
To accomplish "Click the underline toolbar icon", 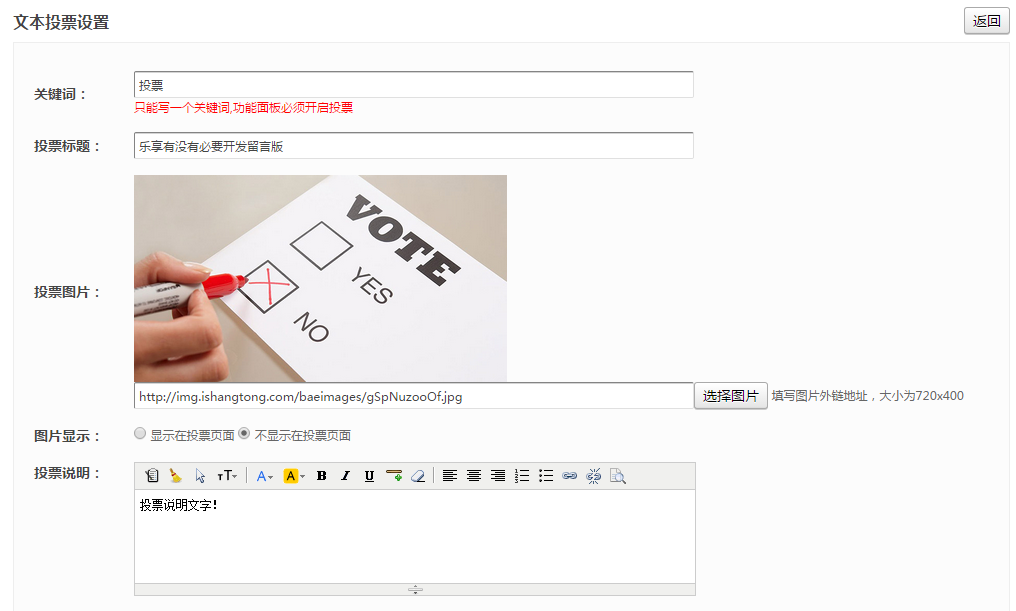I will [x=369, y=476].
